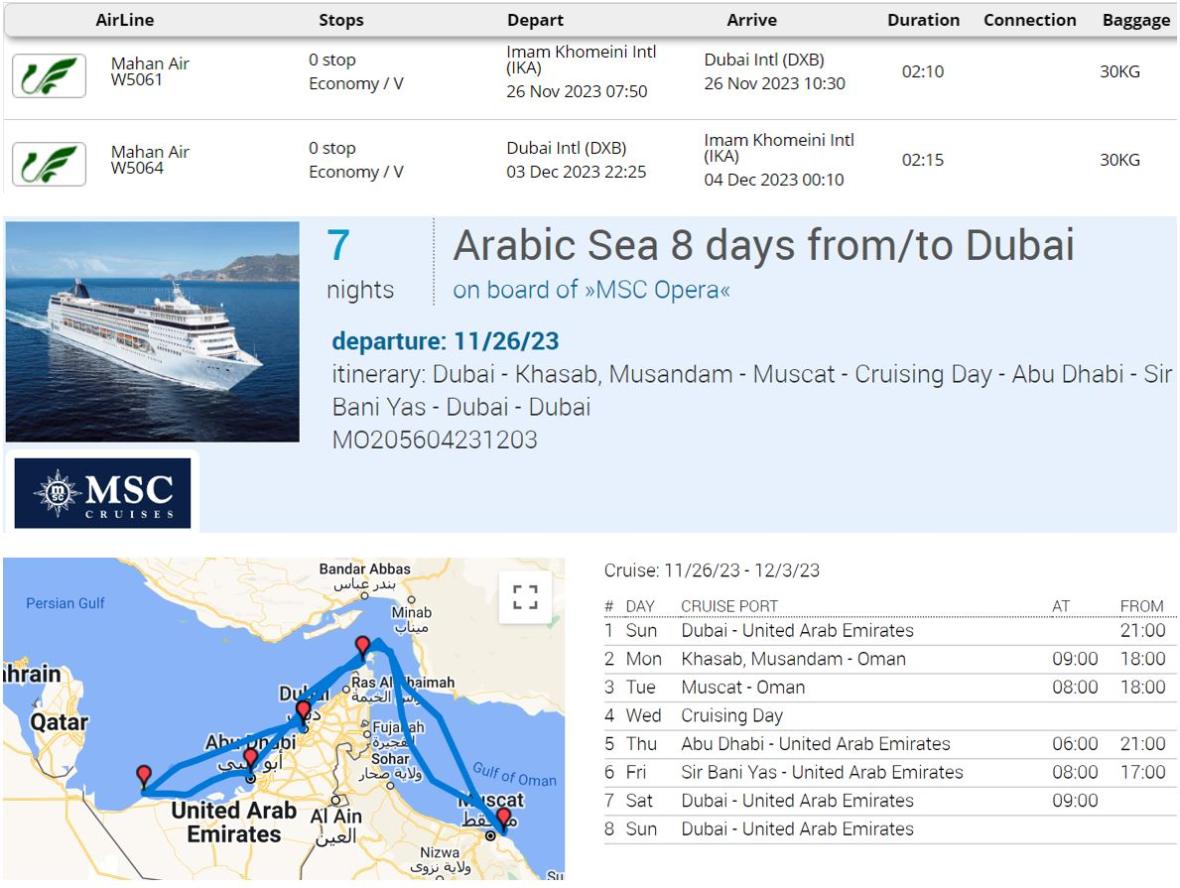The width and height of the screenshot is (1180, 888).
Task: Click the Dubai red map pin
Action: click(x=303, y=711)
